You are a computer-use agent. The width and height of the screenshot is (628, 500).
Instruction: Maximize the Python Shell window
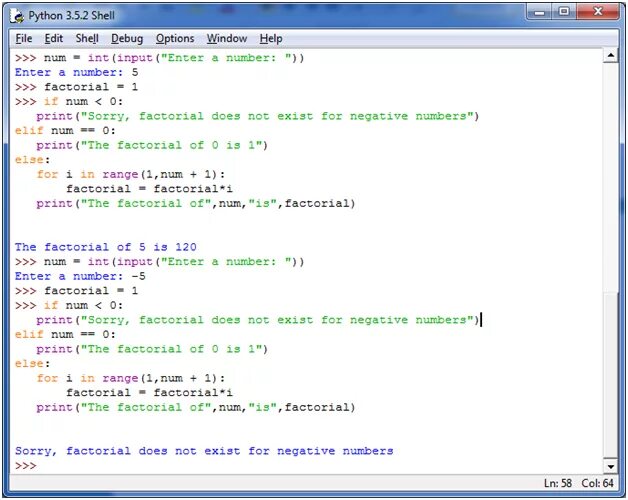pyautogui.click(x=564, y=12)
